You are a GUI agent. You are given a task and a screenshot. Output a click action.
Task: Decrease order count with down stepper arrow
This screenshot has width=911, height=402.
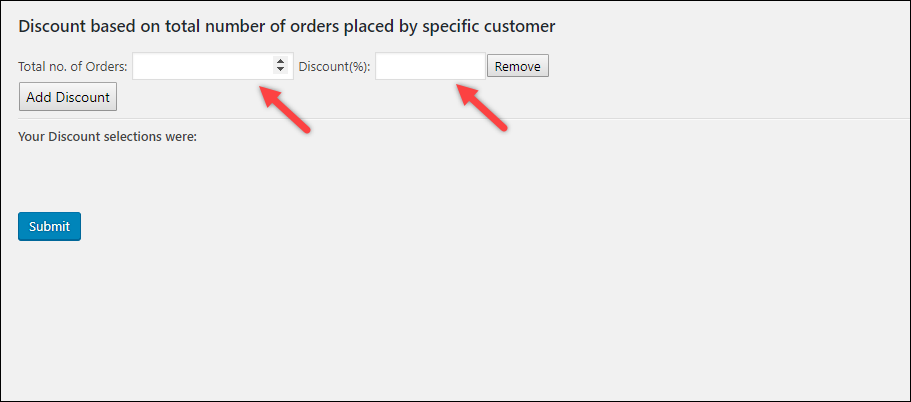(281, 70)
